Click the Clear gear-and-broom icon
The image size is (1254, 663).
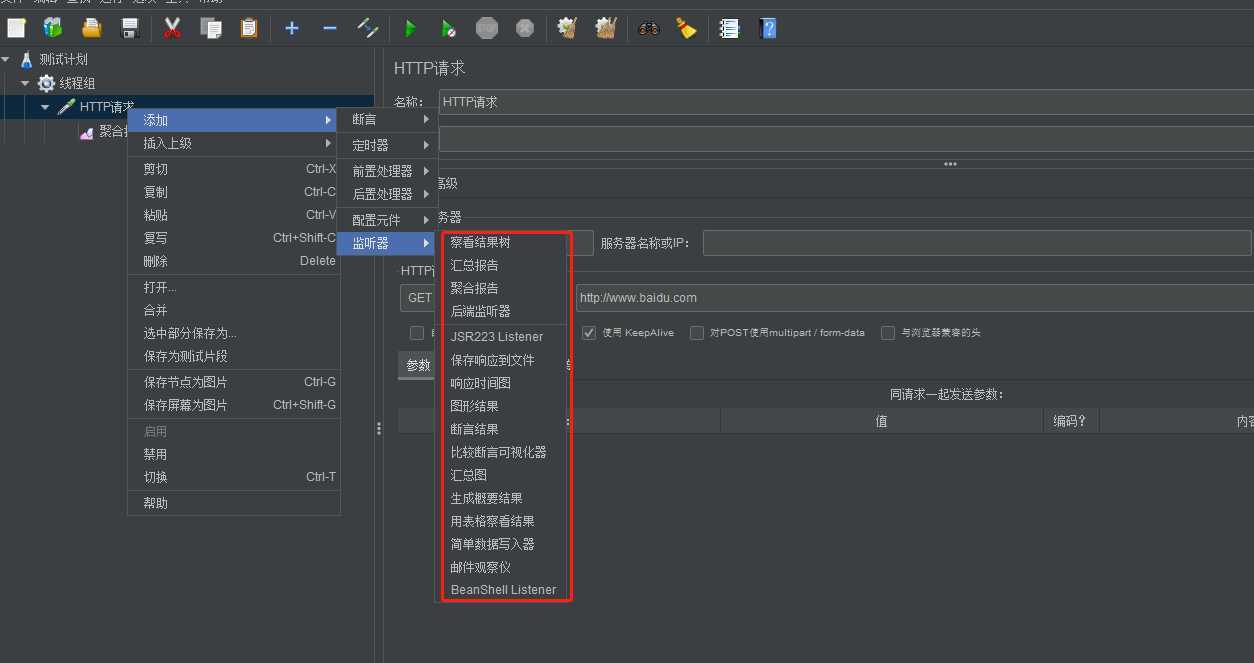(567, 28)
